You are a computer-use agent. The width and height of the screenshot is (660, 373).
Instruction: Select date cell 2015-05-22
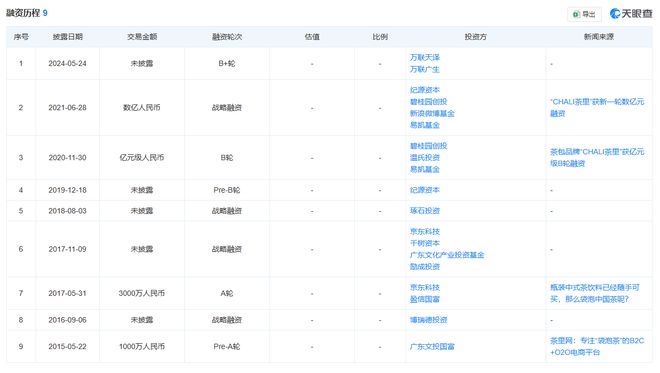[x=67, y=346]
